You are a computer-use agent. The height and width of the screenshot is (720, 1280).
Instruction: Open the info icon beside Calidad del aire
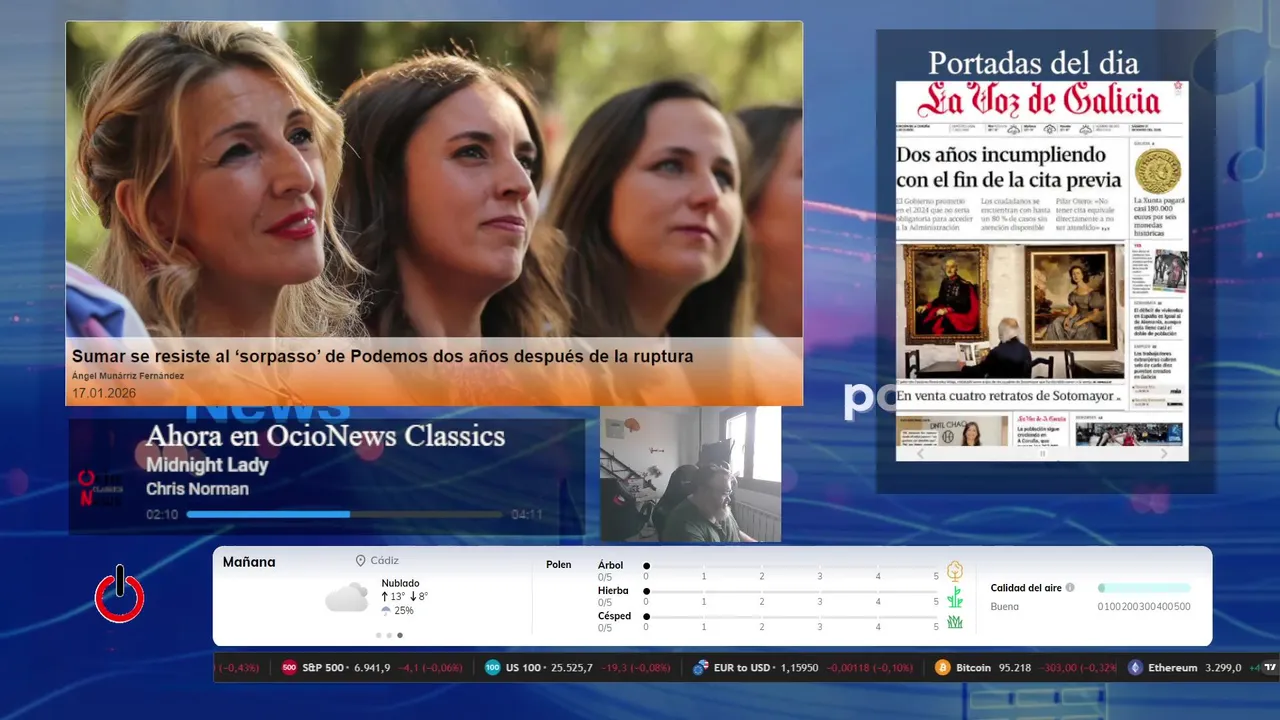[1070, 588]
